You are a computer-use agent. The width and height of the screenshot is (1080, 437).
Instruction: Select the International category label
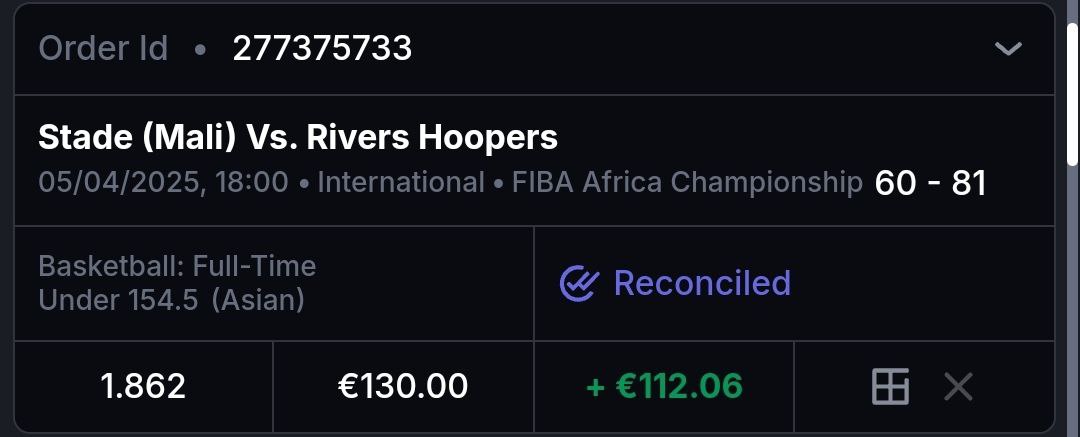[401, 183]
